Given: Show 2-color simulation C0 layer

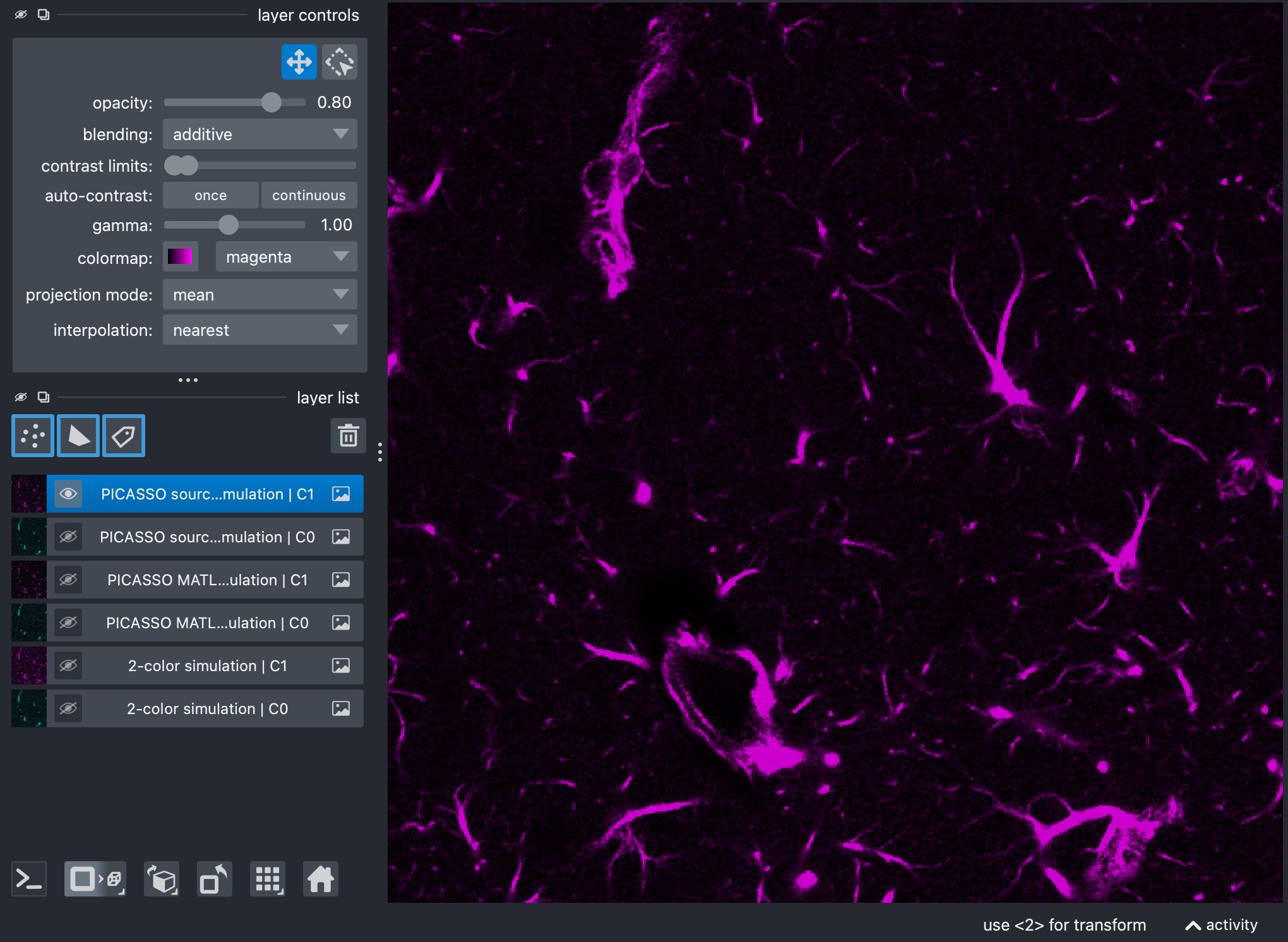Looking at the screenshot, I should (x=68, y=708).
